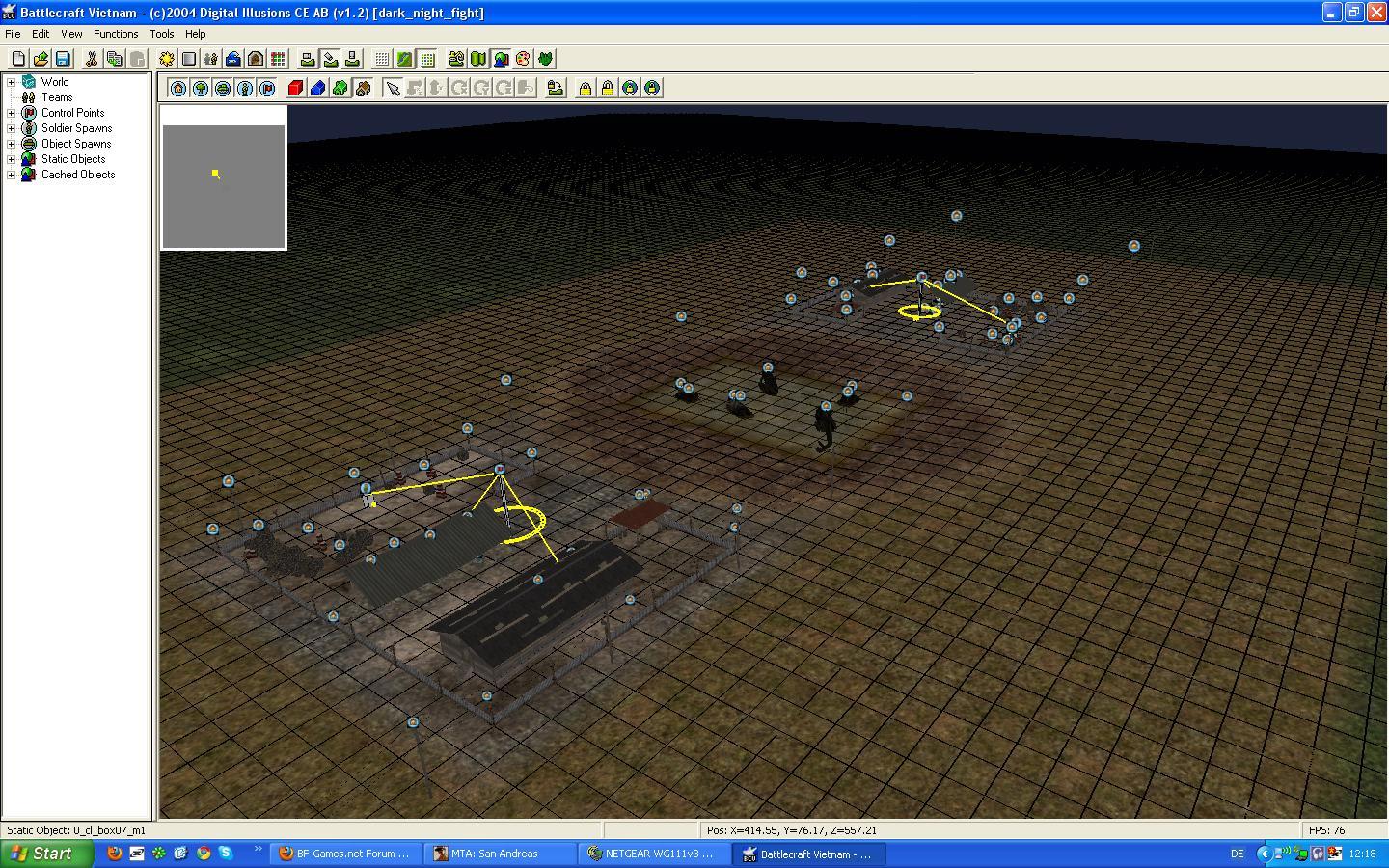Image resolution: width=1389 pixels, height=868 pixels.
Task: Click the Windows Start button
Action: tap(46, 854)
